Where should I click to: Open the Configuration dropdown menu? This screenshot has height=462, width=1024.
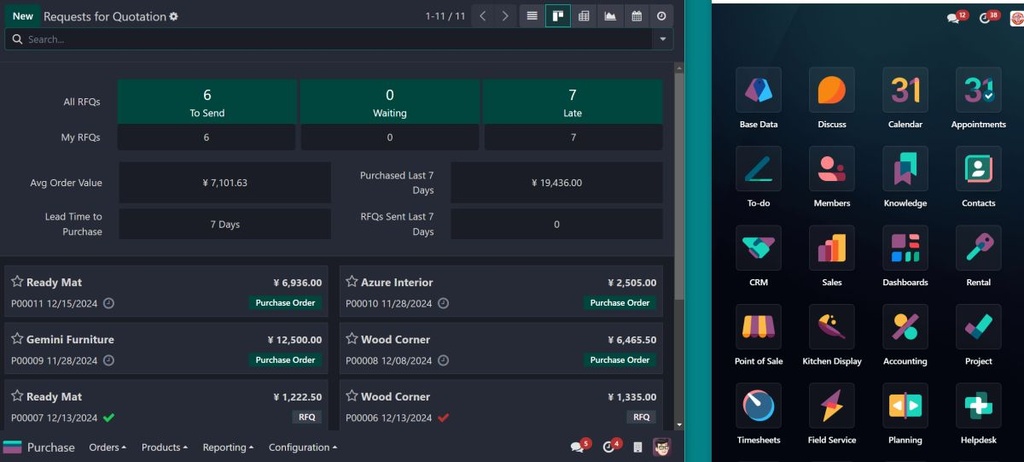(303, 448)
